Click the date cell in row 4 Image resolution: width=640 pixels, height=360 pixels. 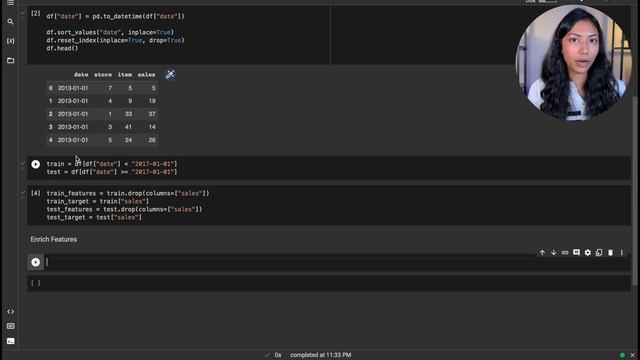(x=73, y=140)
